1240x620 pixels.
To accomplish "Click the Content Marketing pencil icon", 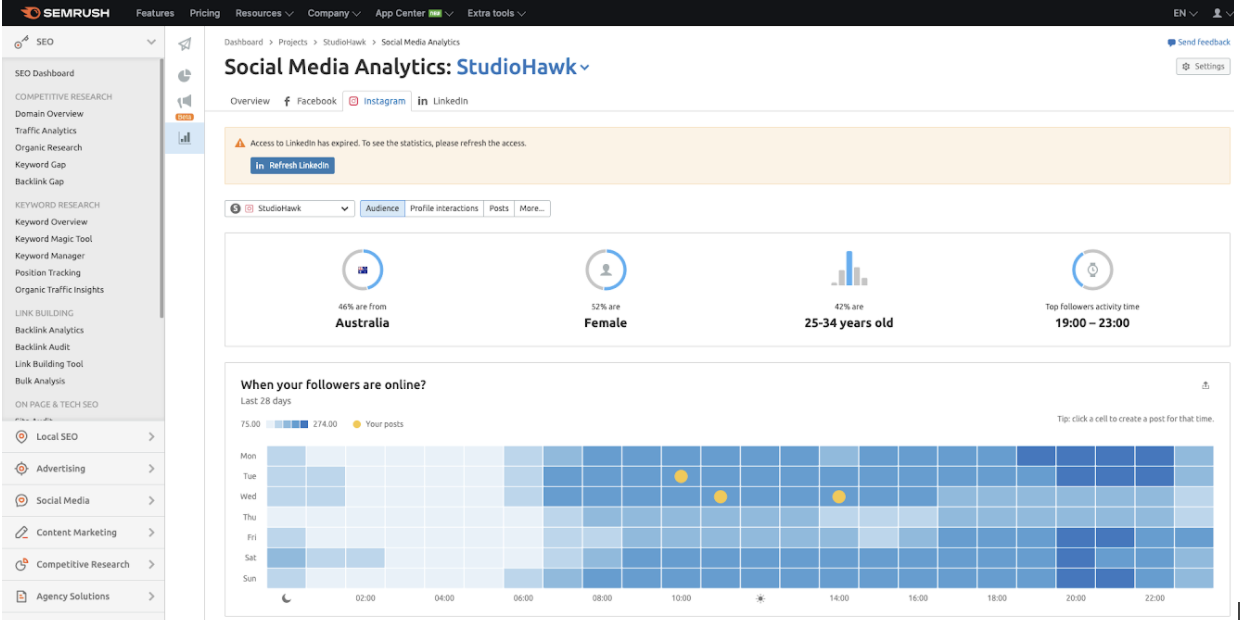I will point(22,533).
